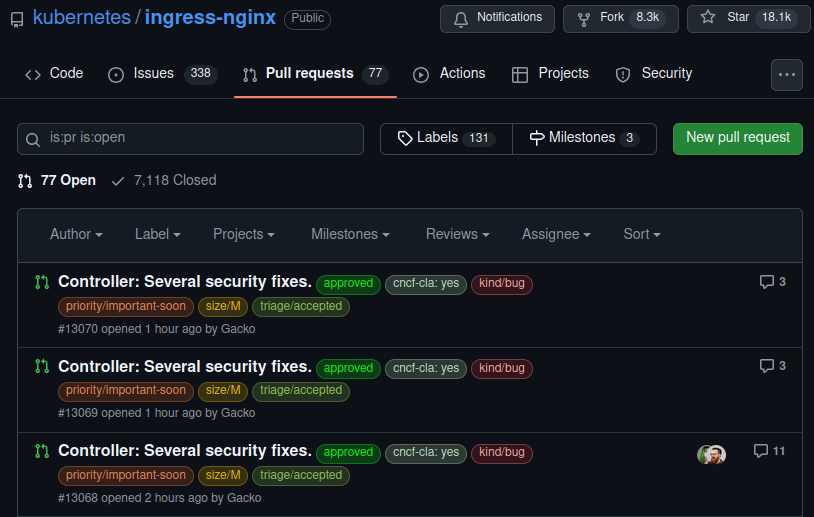This screenshot has height=517, width=814.
Task: Open the three-dot overflow menu in repo nav
Action: (x=787, y=75)
